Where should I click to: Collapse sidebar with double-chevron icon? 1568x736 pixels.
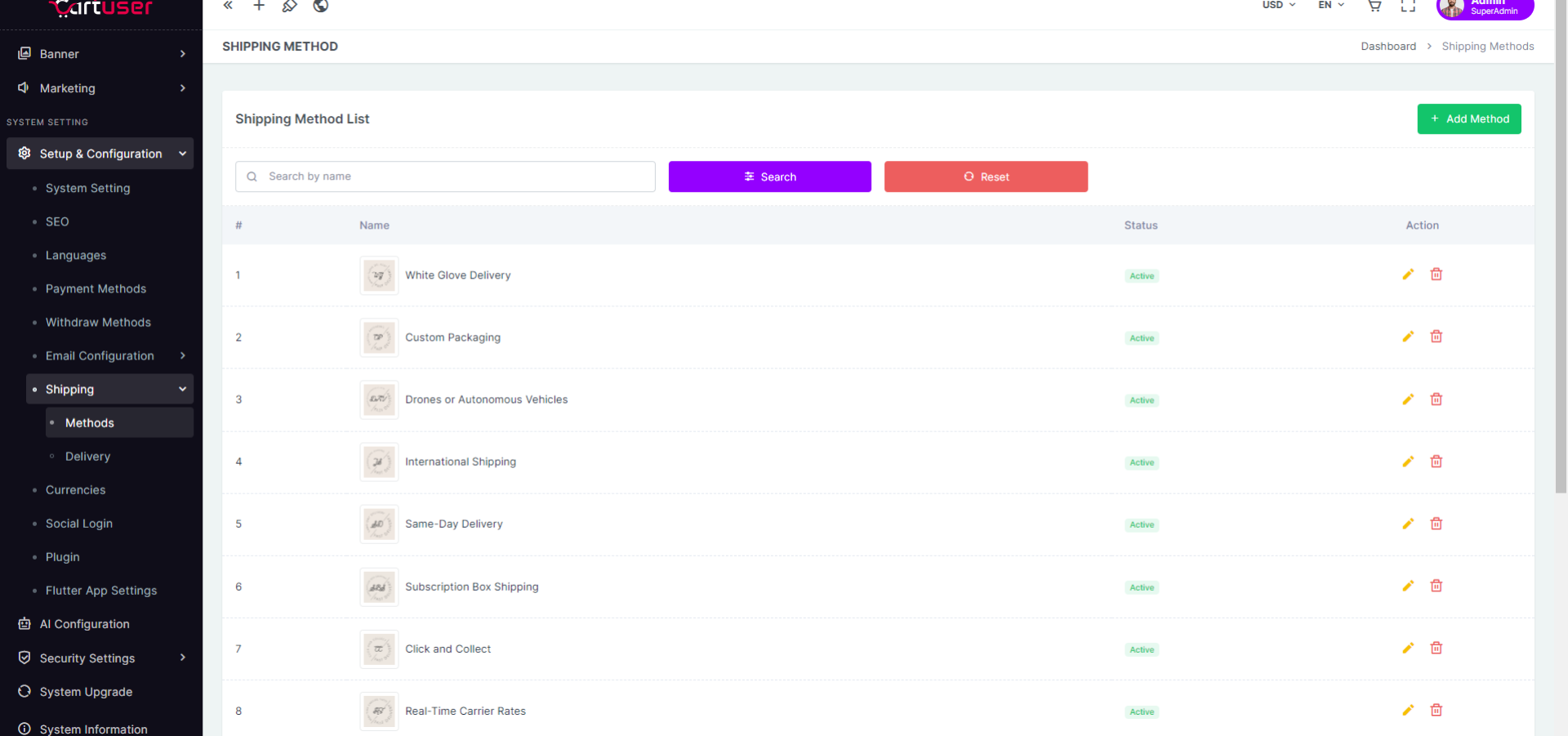click(x=229, y=6)
